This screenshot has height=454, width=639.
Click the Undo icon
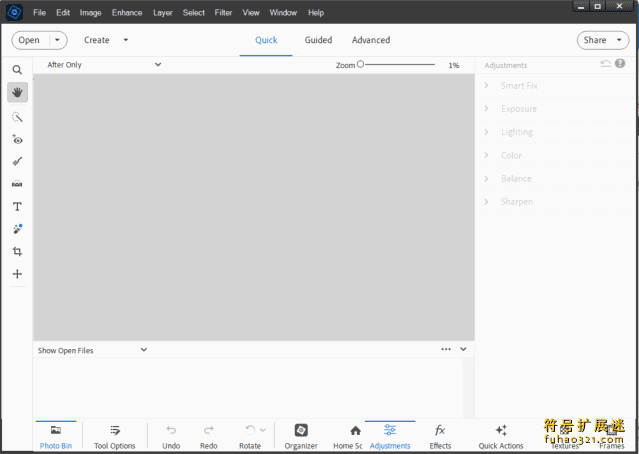(x=171, y=430)
